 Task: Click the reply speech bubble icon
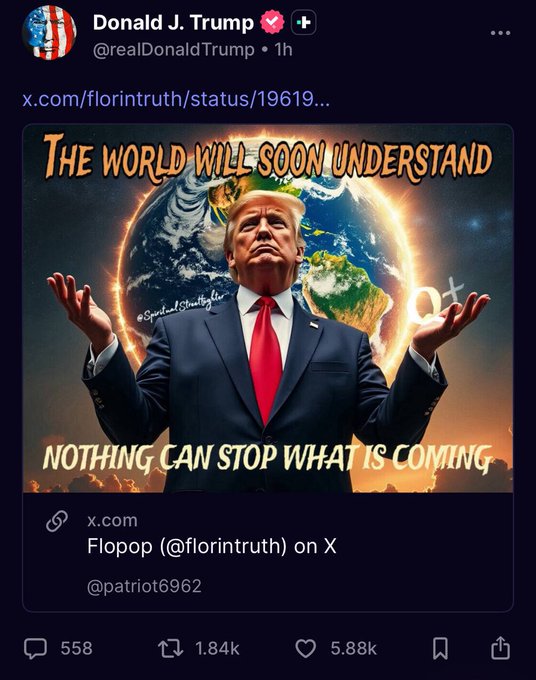35,648
